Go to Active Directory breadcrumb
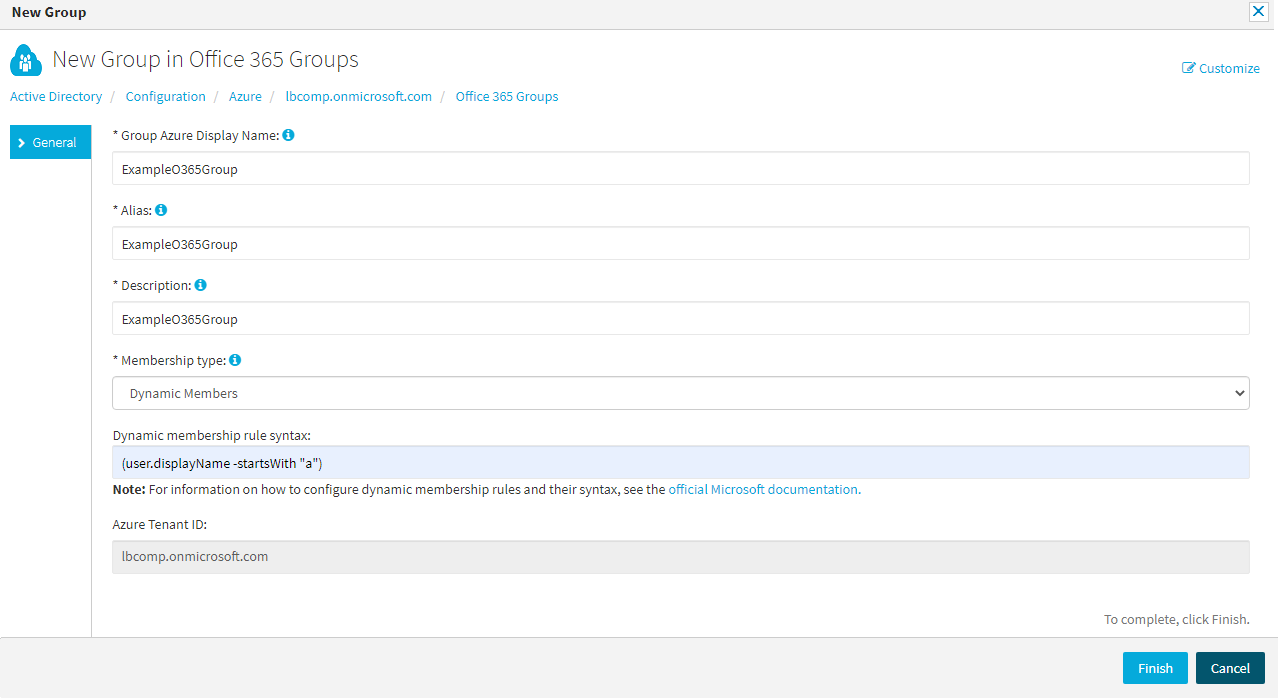This screenshot has height=698, width=1278. (x=56, y=97)
